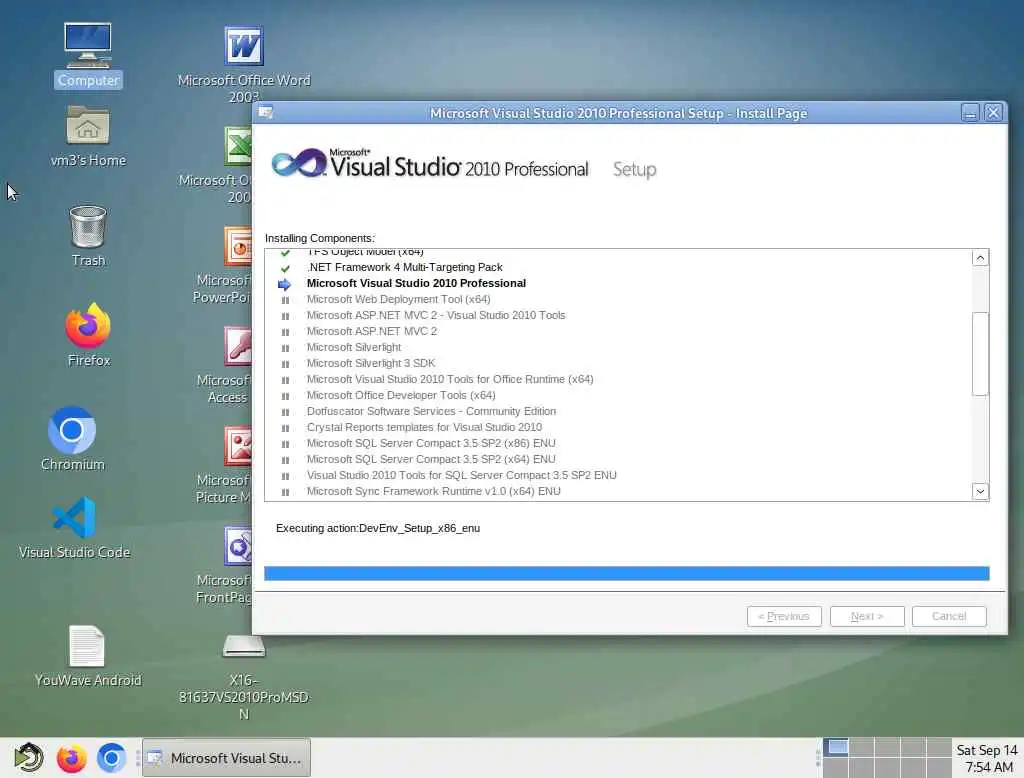This screenshot has height=778, width=1024.
Task: Click the pending icon beside Crystal Reports templates
Action: (285, 428)
